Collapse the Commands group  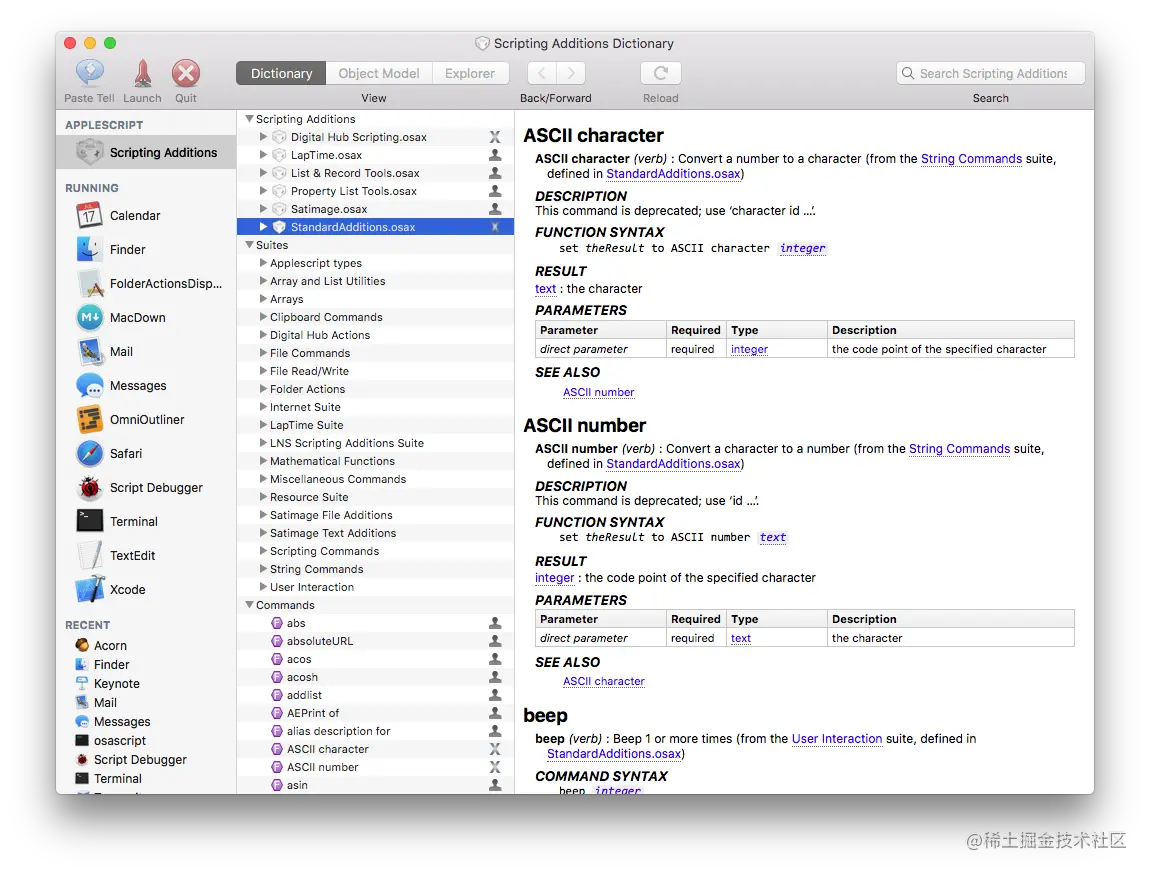coord(249,605)
